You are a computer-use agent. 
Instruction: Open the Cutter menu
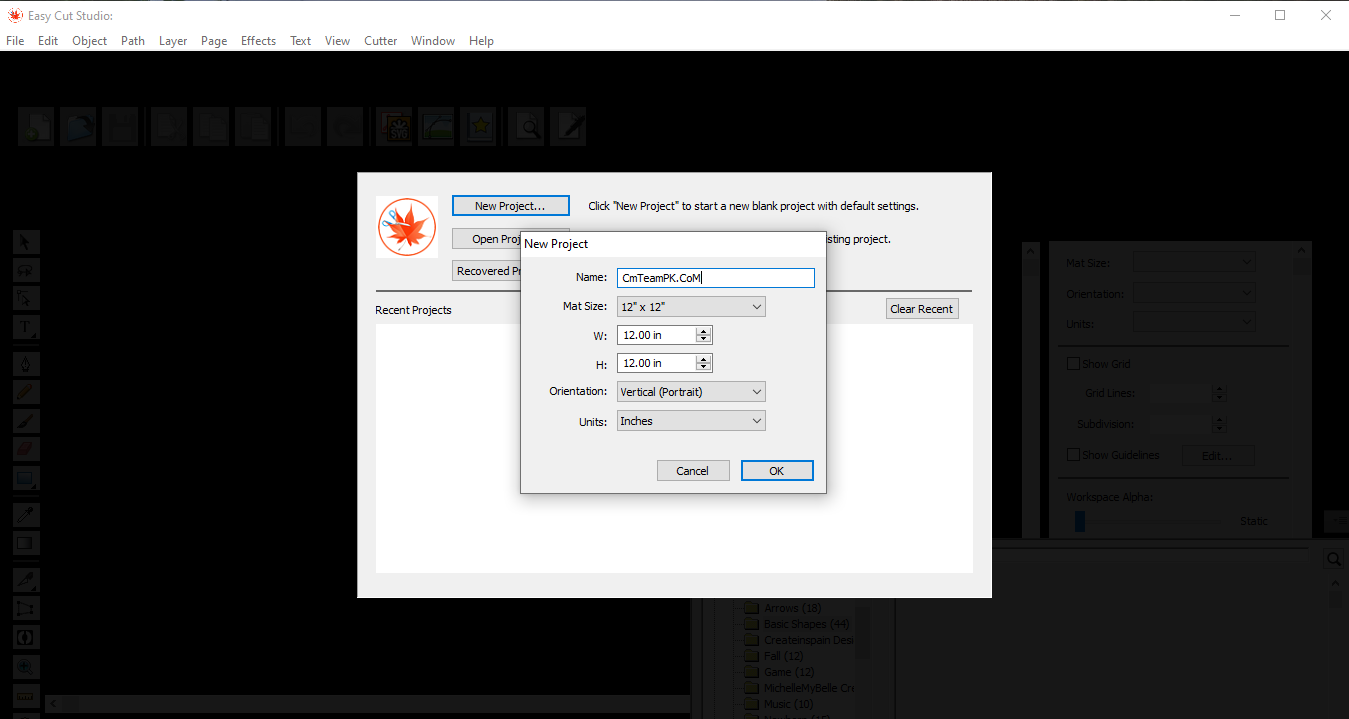click(x=380, y=41)
